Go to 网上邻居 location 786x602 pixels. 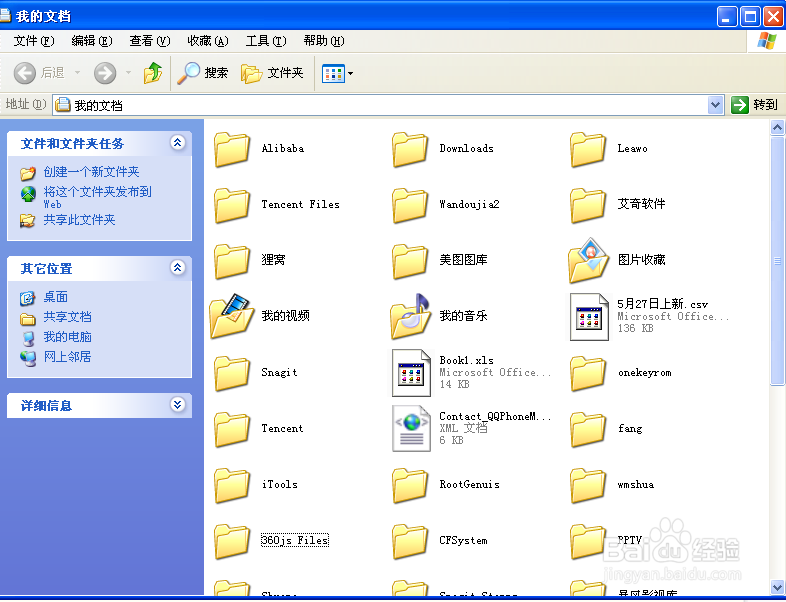pos(67,357)
